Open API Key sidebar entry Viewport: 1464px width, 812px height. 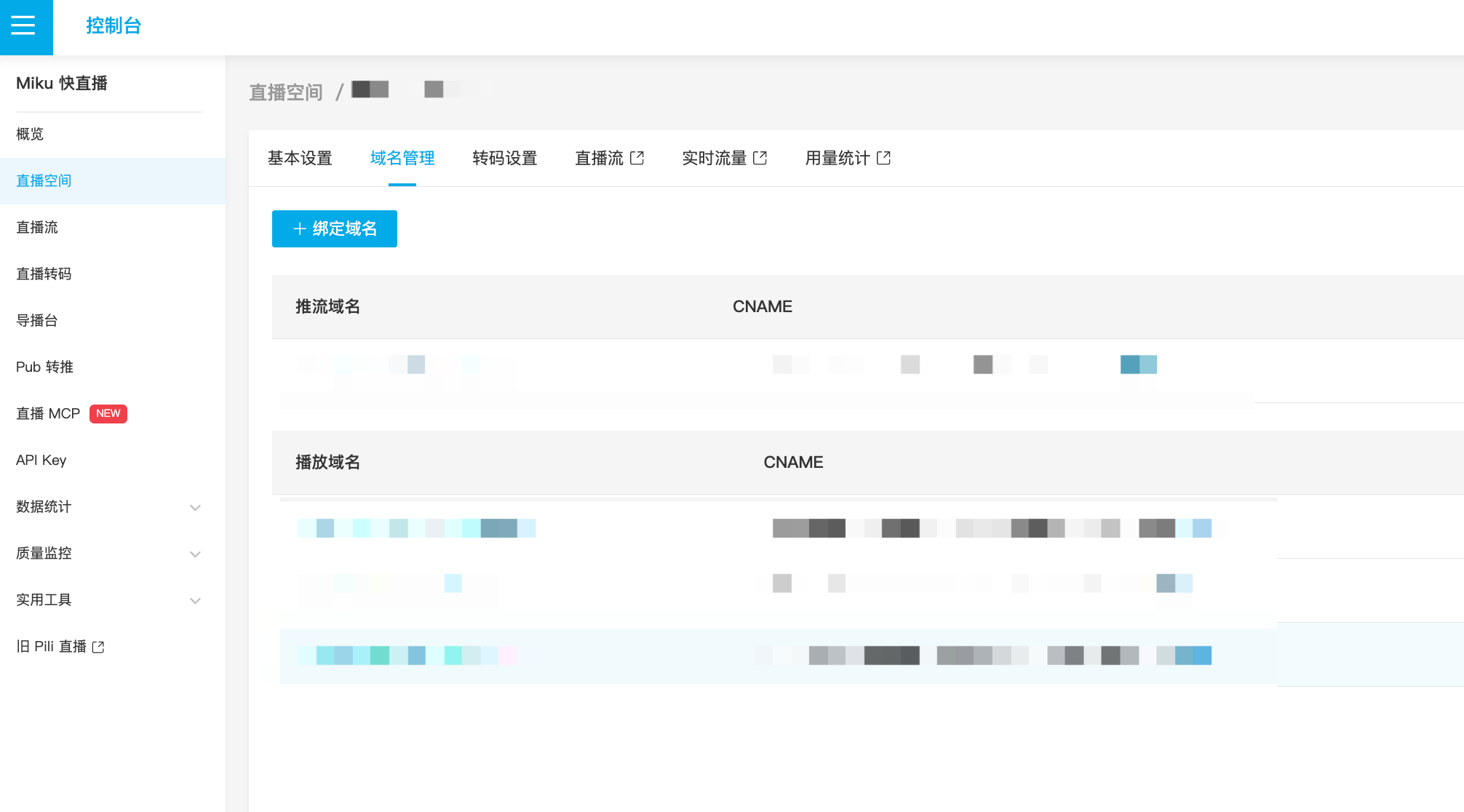click(41, 460)
